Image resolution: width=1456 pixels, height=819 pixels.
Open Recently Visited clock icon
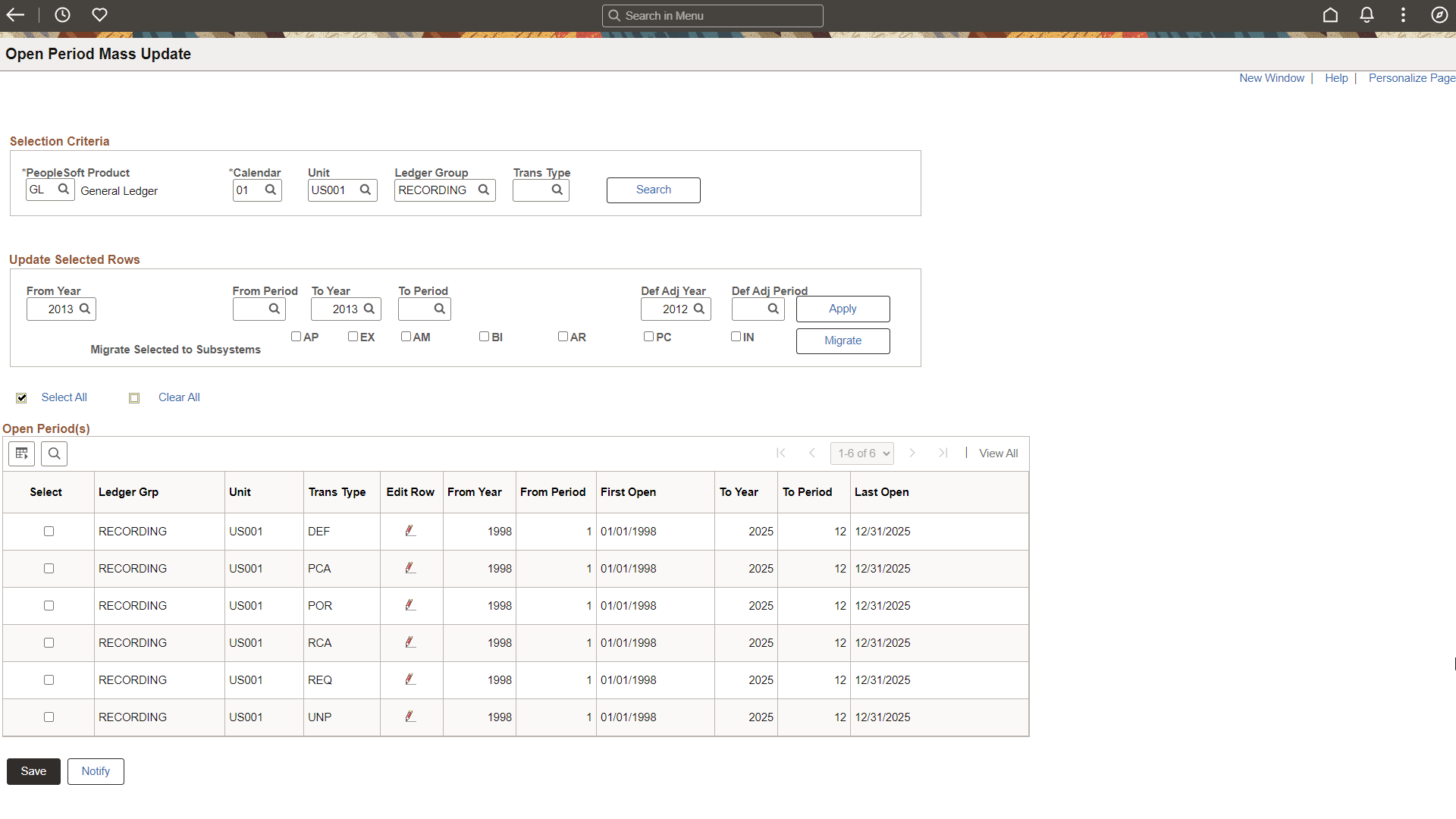62,15
